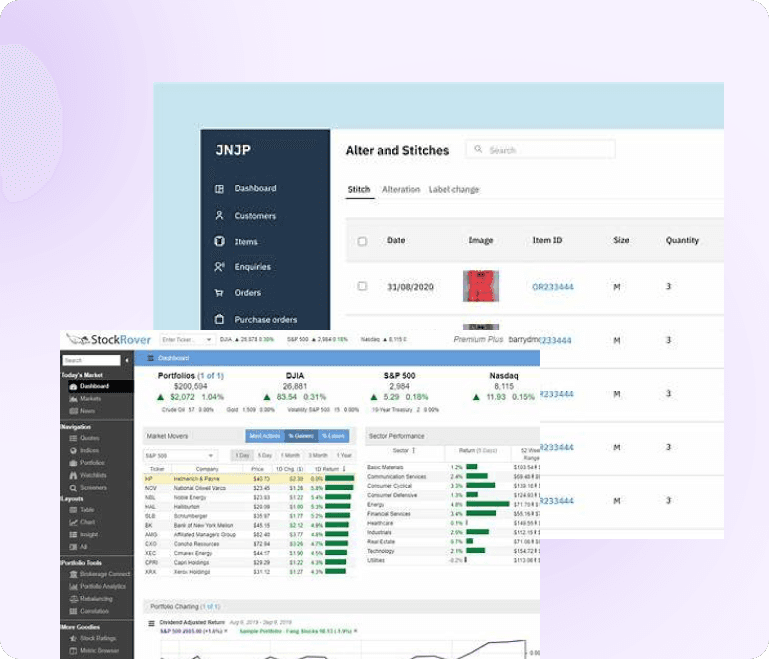Select the Items box icon

219,241
